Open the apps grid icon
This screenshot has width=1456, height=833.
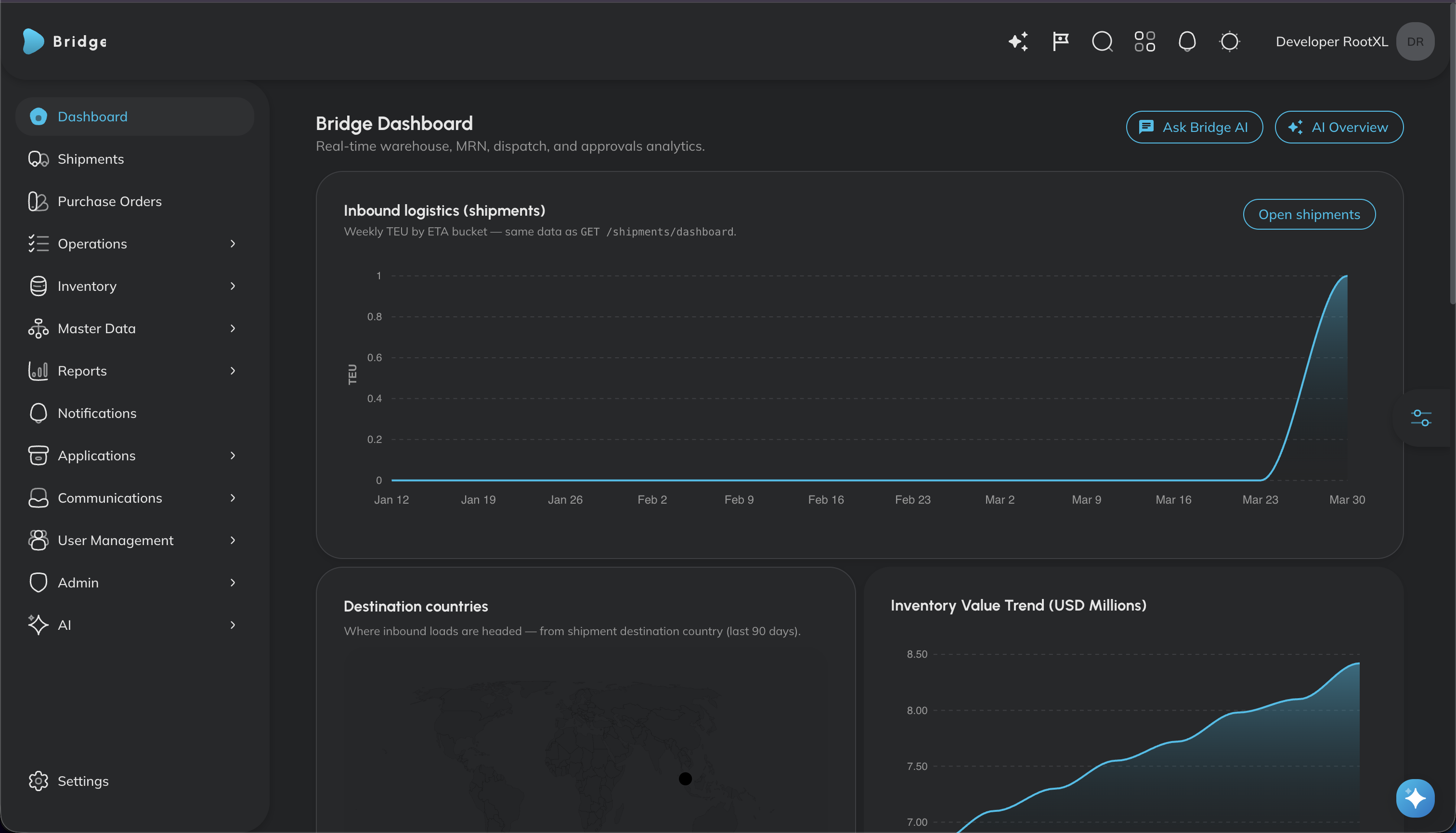pos(1144,42)
